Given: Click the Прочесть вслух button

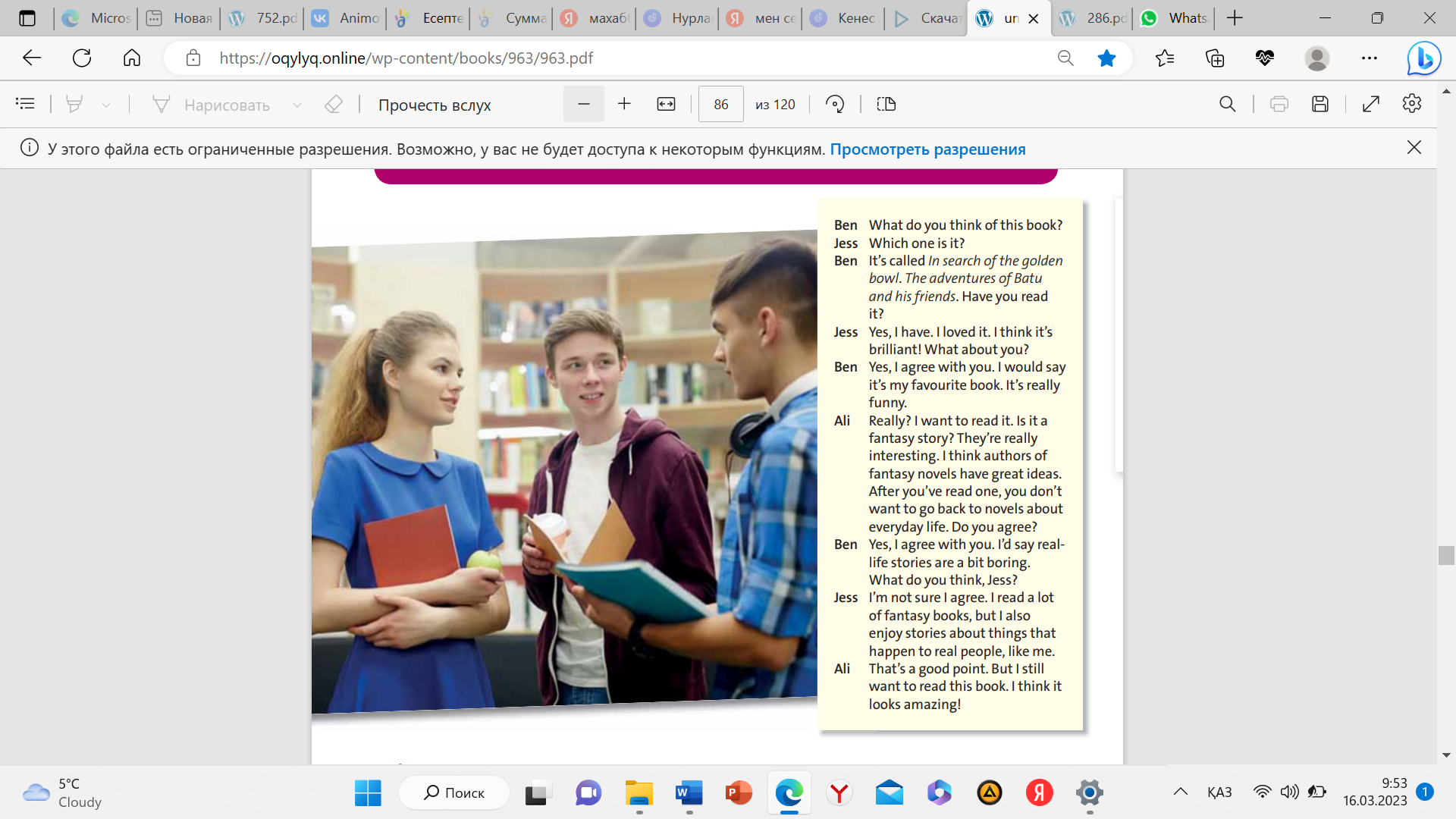Looking at the screenshot, I should [435, 105].
